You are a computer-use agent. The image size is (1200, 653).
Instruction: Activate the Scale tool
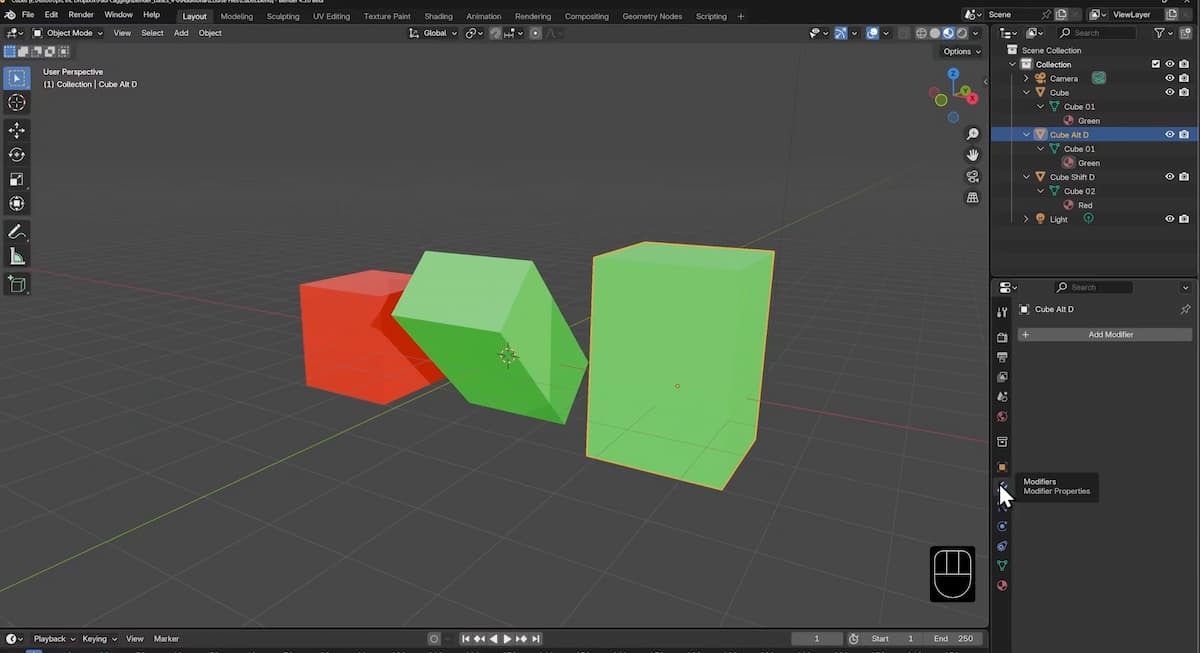[x=17, y=180]
